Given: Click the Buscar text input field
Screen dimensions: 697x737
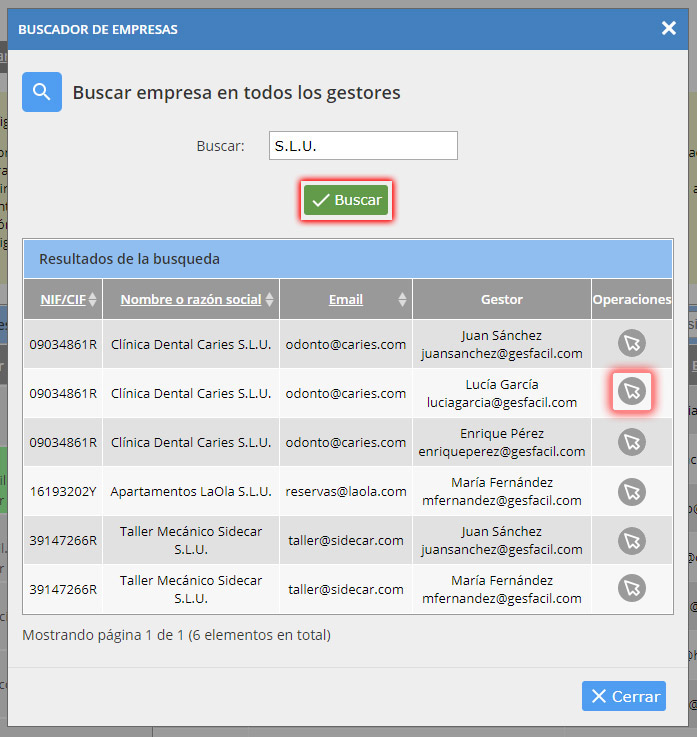Looking at the screenshot, I should pyautogui.click(x=363, y=146).
